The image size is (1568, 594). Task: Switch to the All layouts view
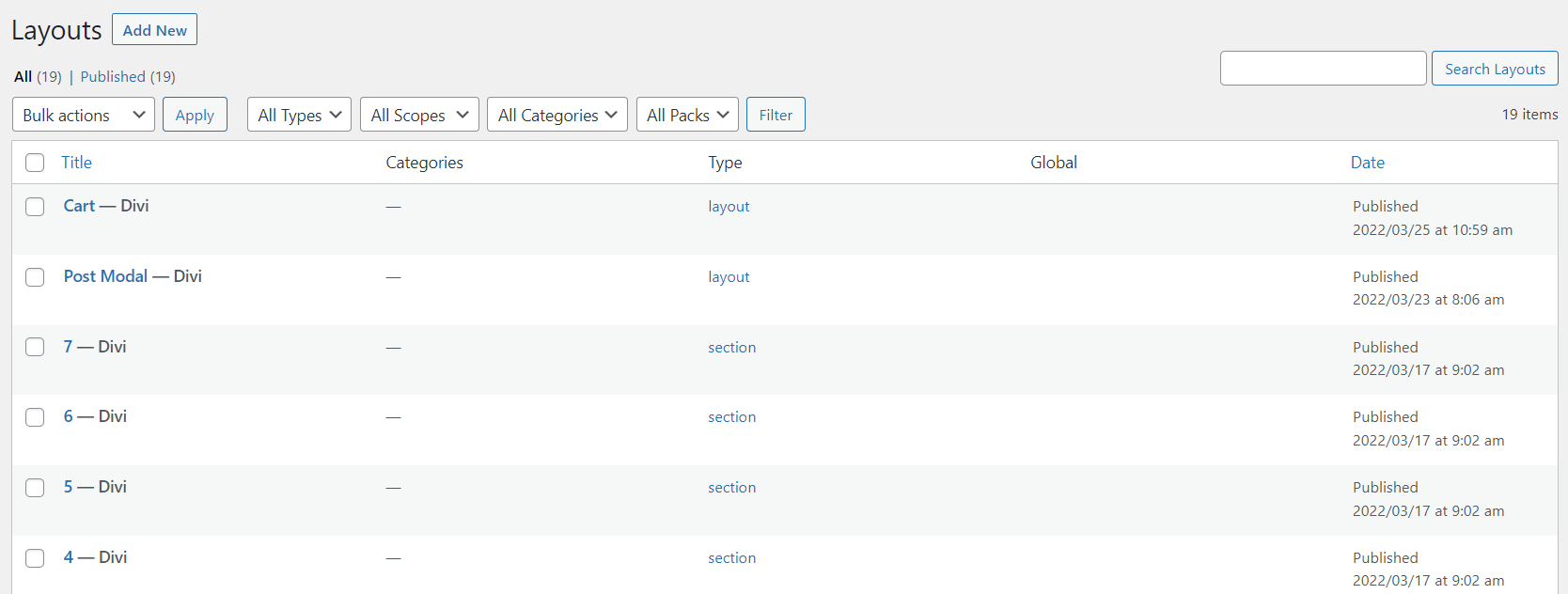pos(24,77)
